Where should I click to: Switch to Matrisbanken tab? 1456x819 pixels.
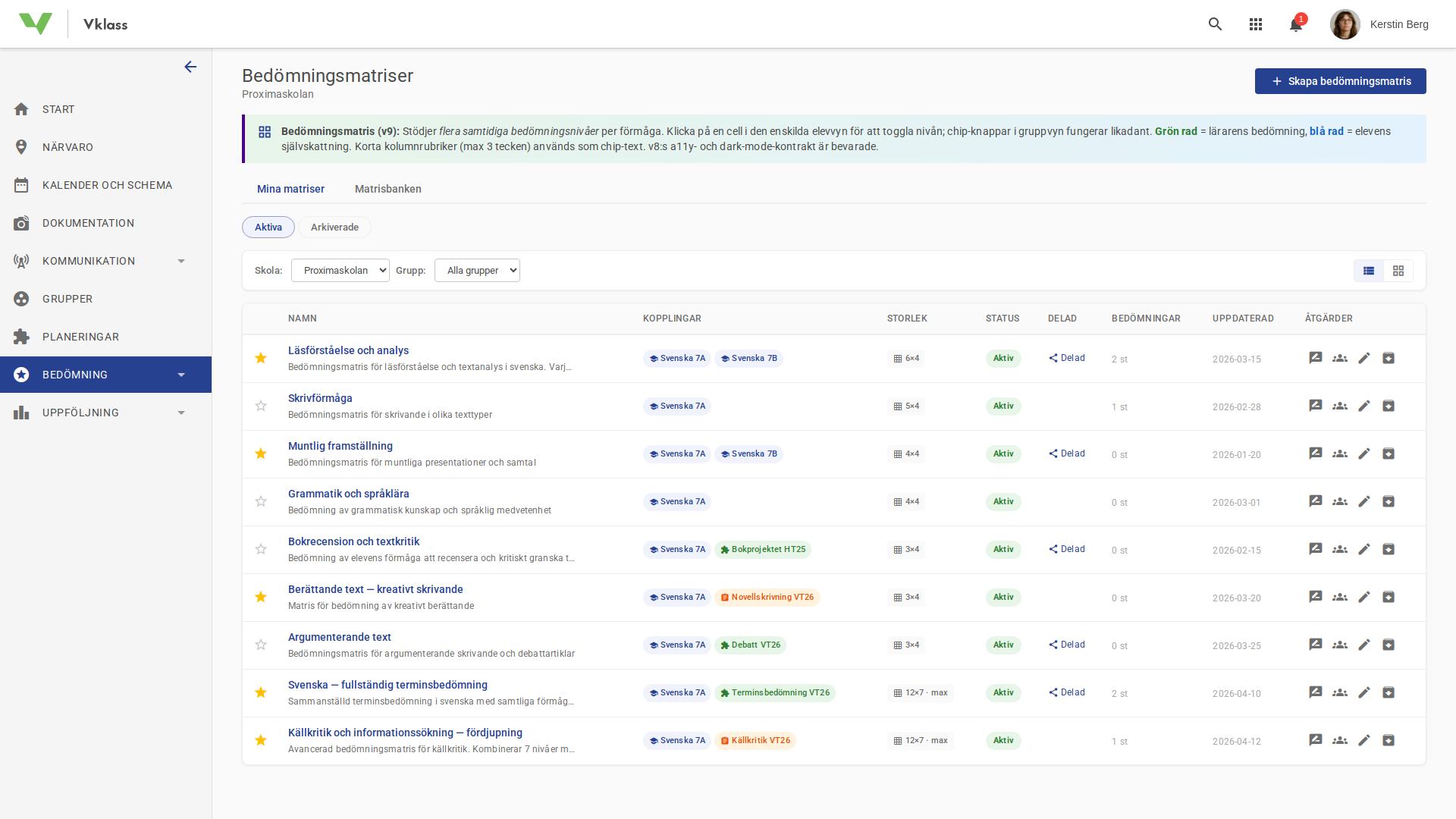coord(388,189)
